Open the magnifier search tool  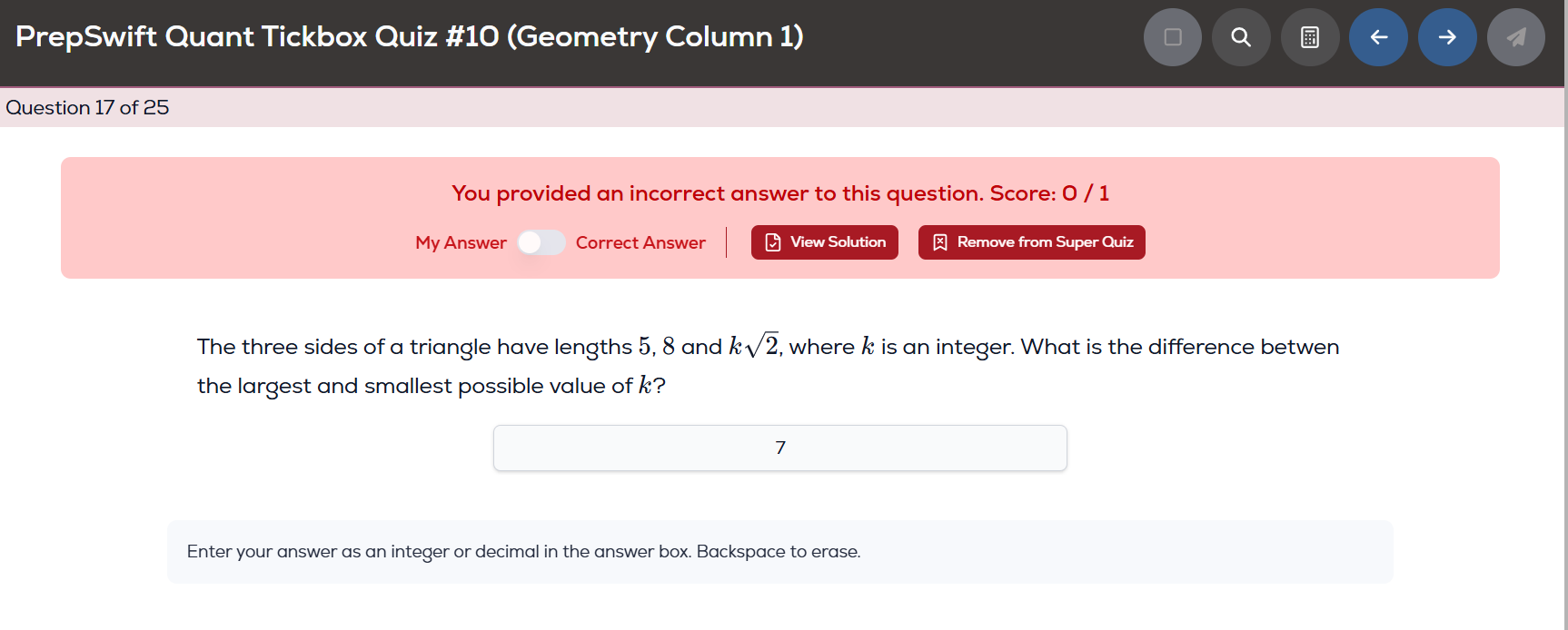1241,37
